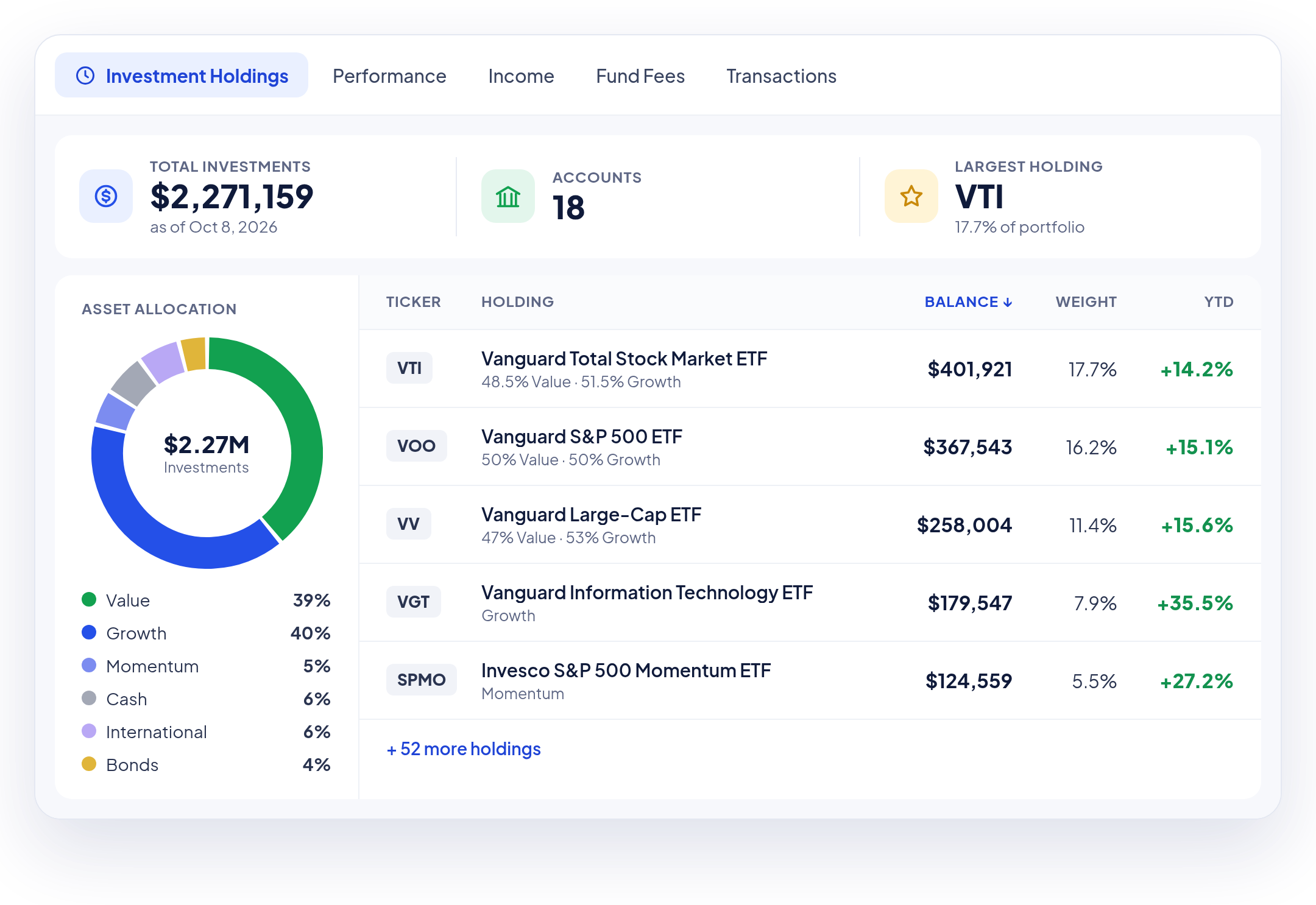Click the 17.7% of portfolio text
The width and height of the screenshot is (1316, 905).
point(1019,227)
